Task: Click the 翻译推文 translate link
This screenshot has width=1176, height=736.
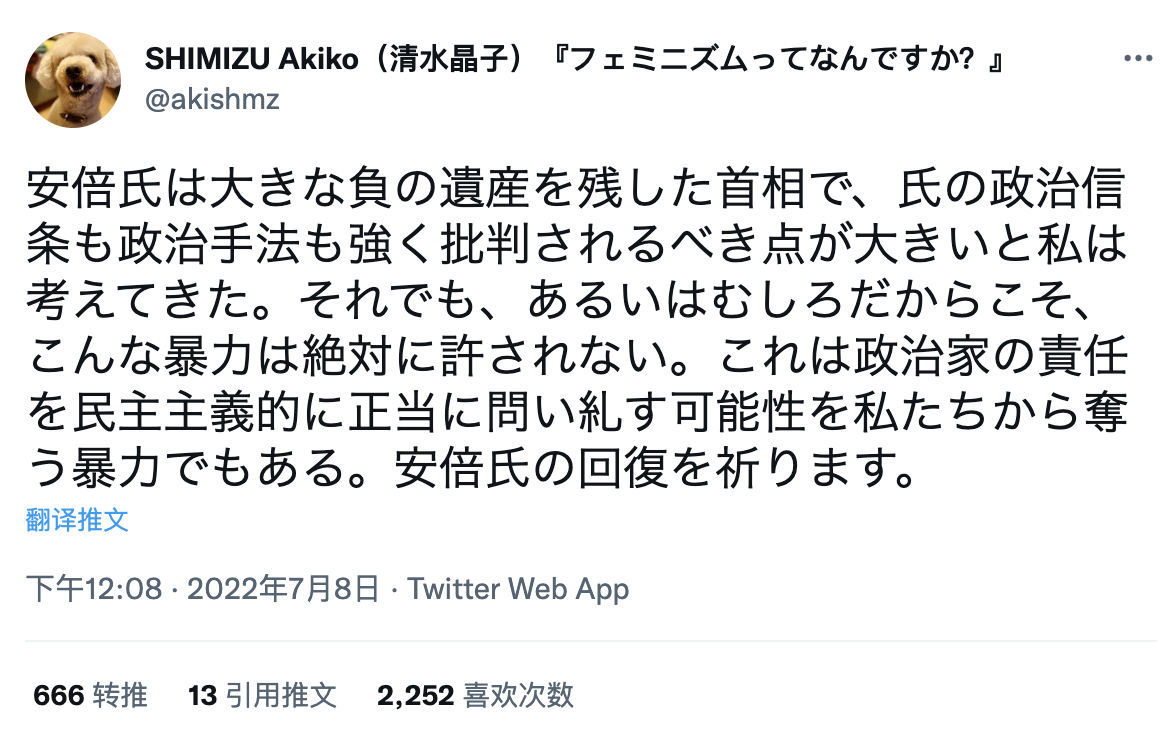Action: 77,521
